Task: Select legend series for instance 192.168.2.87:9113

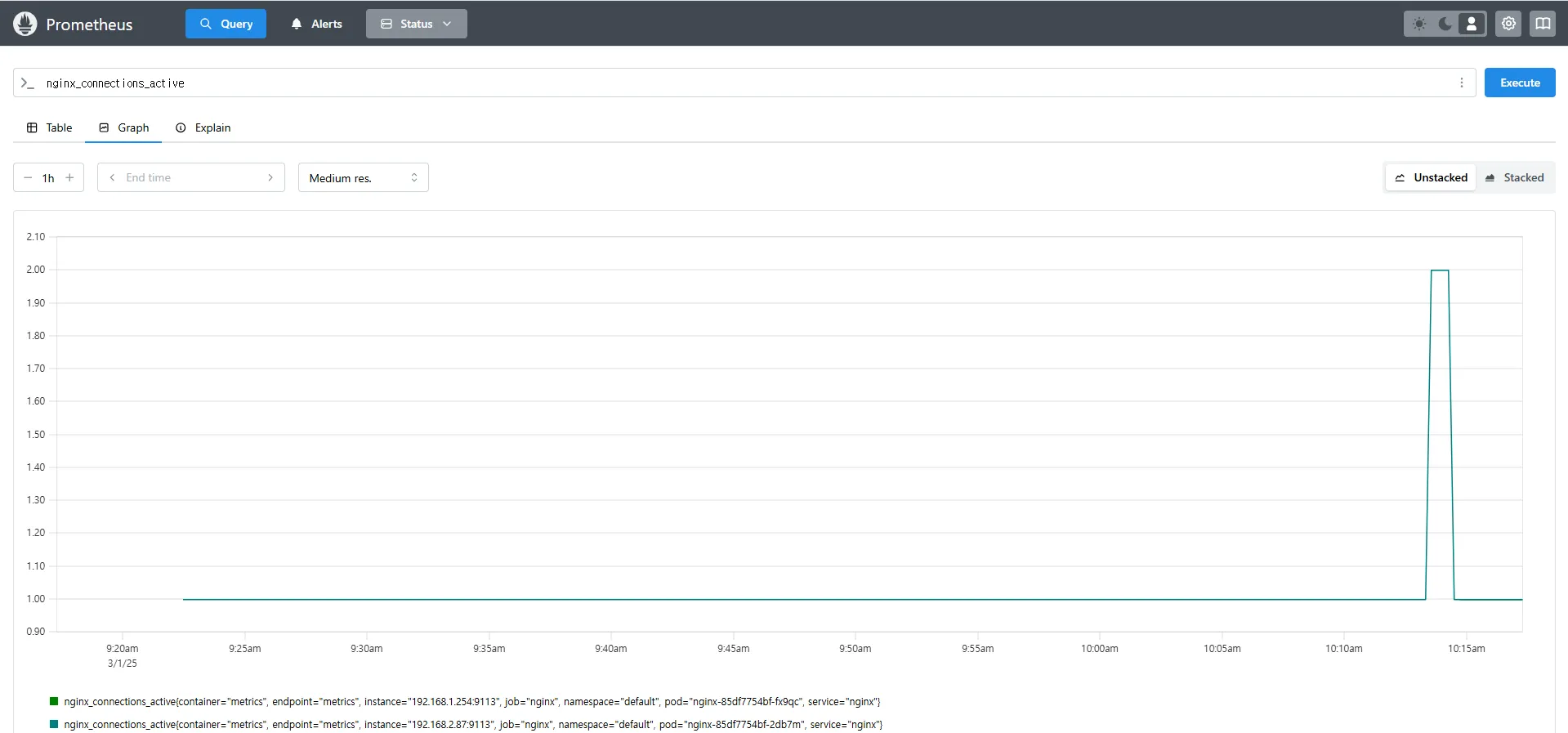Action: tap(466, 725)
